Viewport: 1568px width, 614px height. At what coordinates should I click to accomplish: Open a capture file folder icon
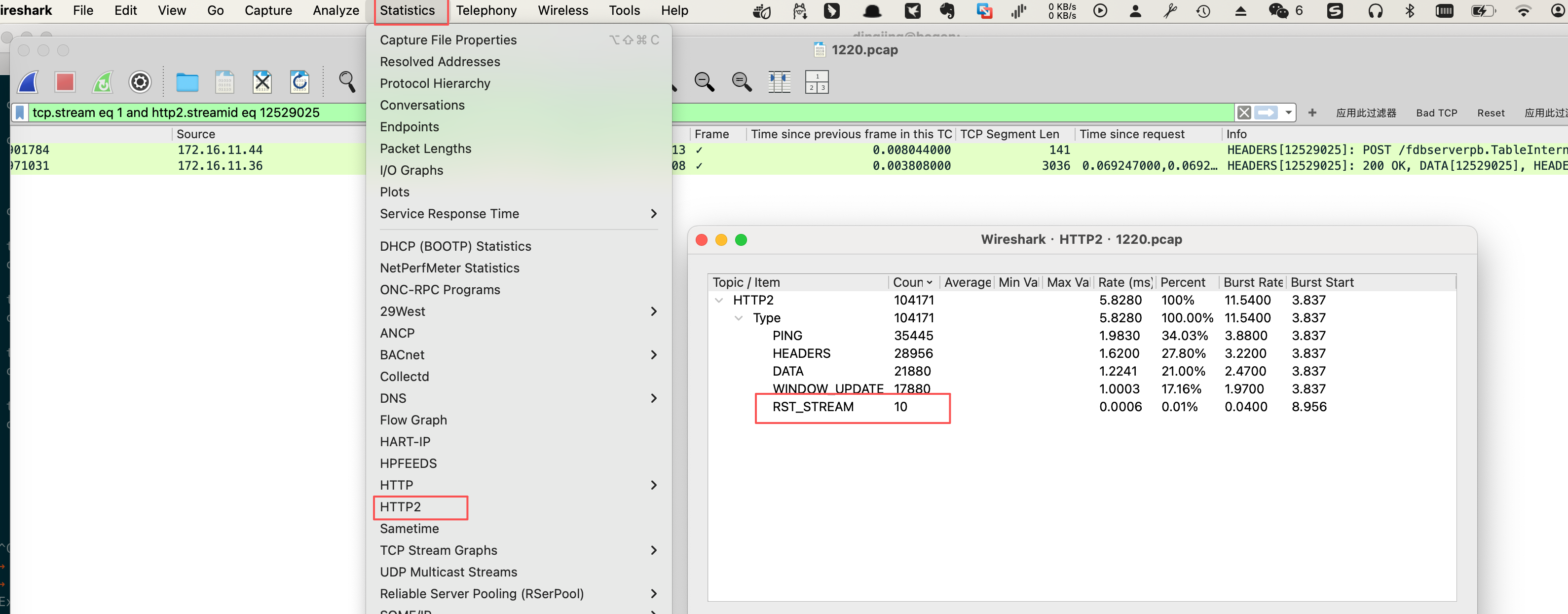(187, 82)
